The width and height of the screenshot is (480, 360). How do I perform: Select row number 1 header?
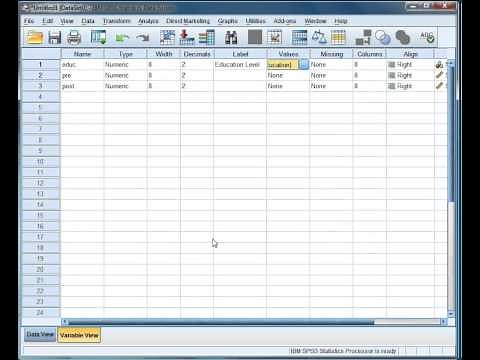point(41,65)
